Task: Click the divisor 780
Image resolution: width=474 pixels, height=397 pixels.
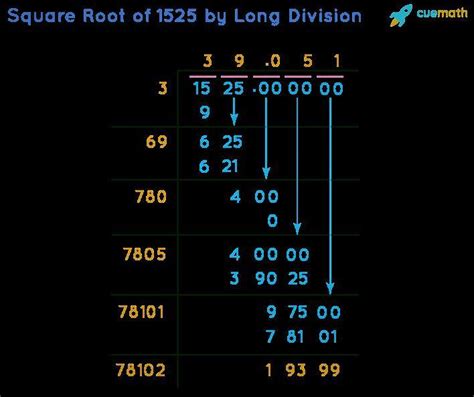Action: click(x=151, y=196)
